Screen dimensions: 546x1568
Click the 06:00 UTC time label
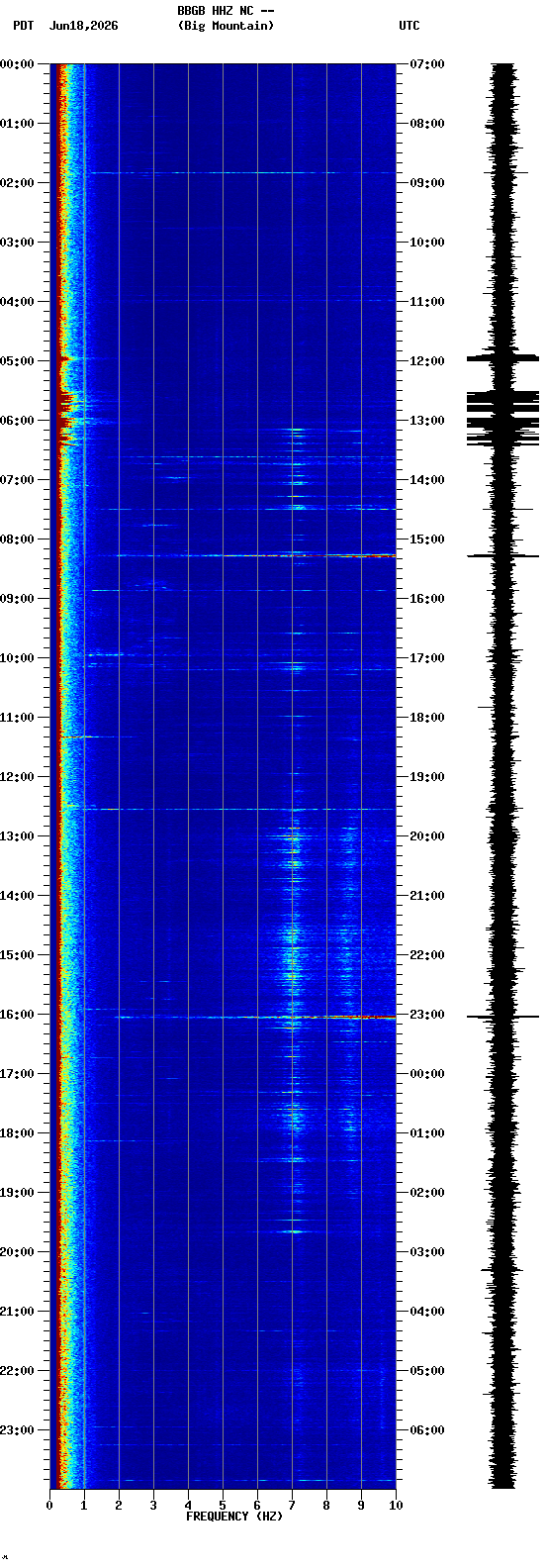point(427,1430)
